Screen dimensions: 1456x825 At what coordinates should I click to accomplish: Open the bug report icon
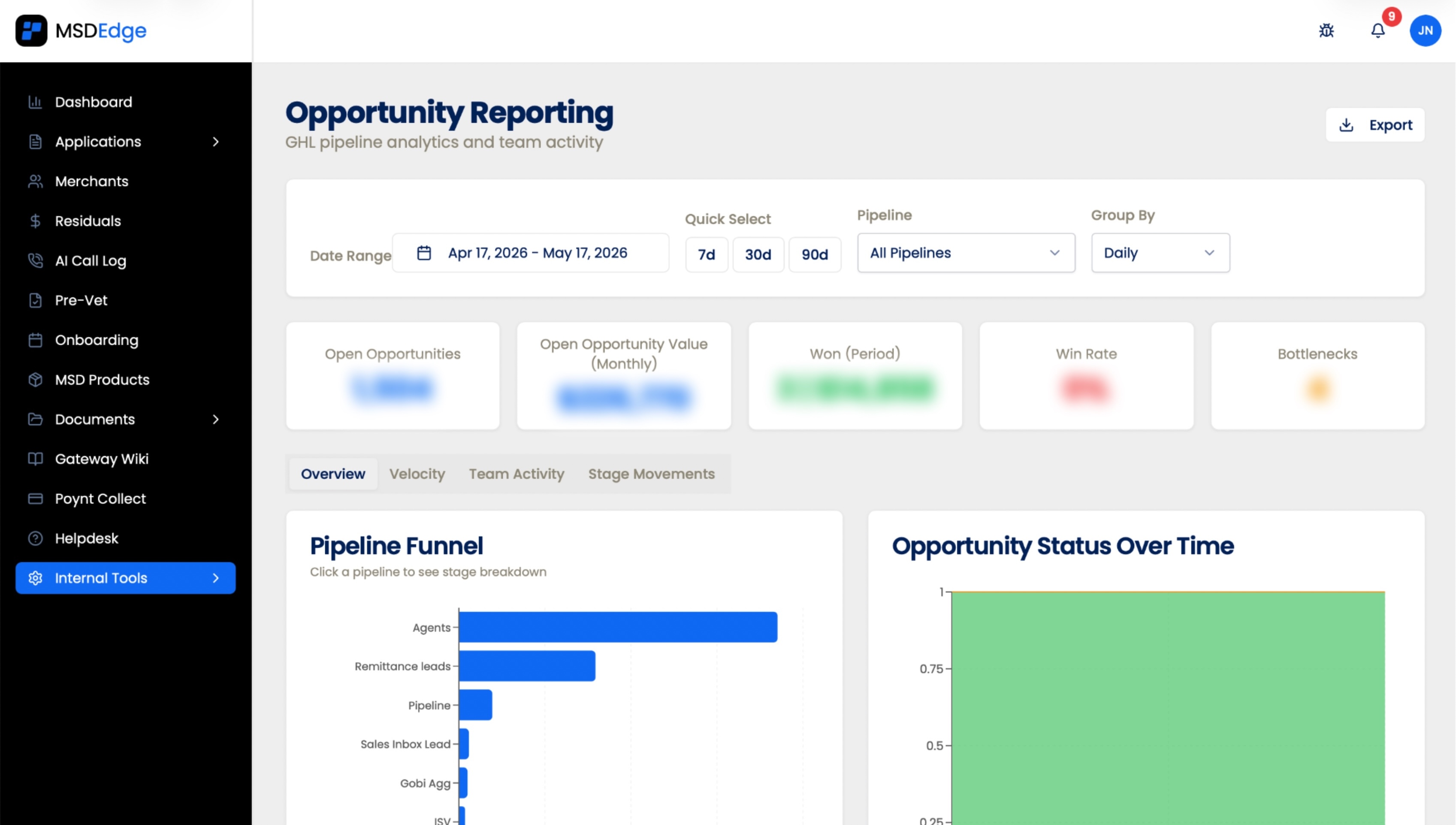click(x=1326, y=30)
